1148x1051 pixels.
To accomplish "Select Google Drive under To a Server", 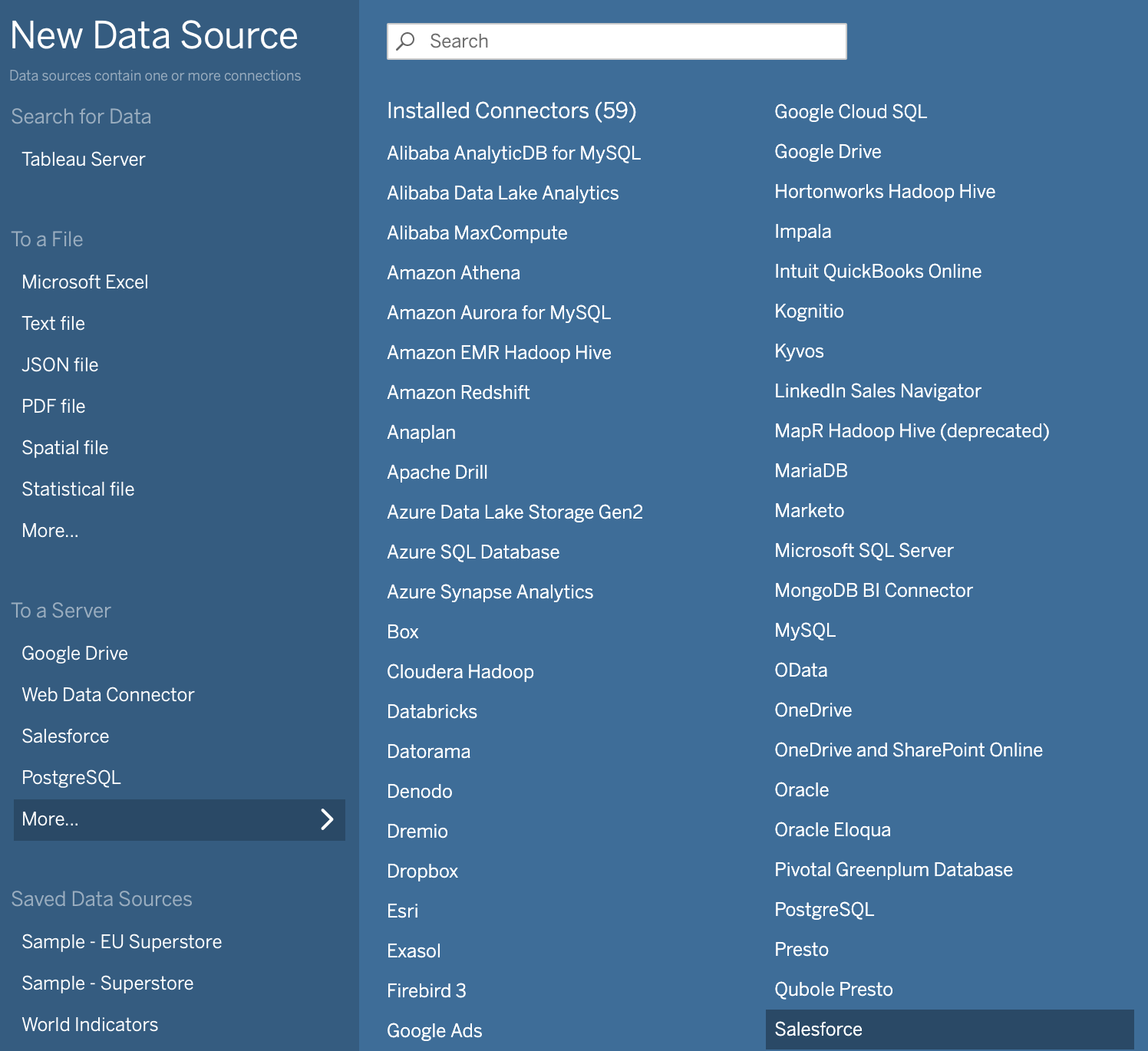I will [x=74, y=654].
